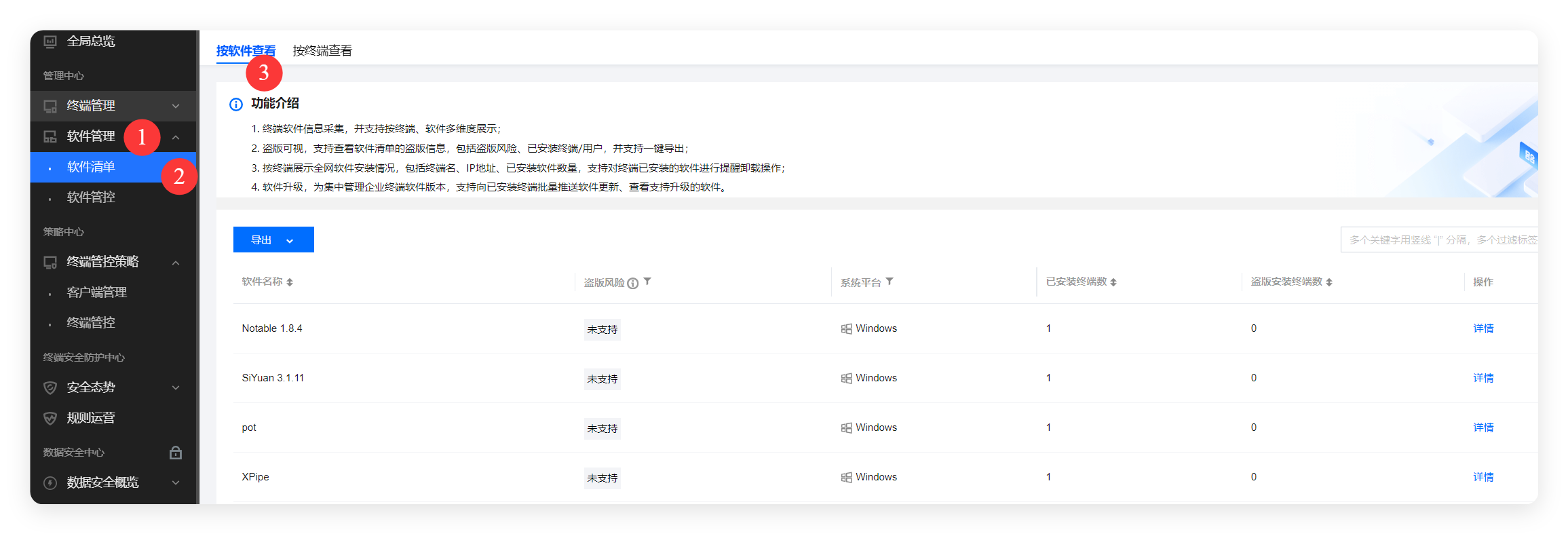The width and height of the screenshot is (1568, 534).
Task: Collapse the 软件管理 menu chevron
Action: [x=176, y=137]
